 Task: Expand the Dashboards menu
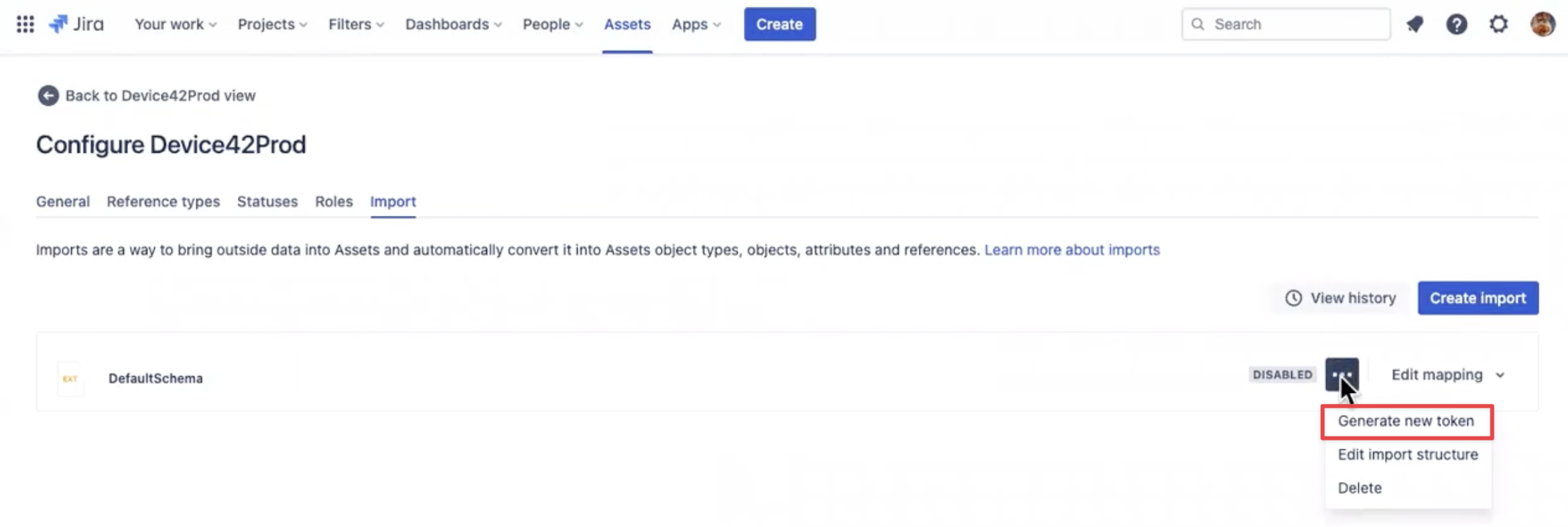tap(453, 24)
